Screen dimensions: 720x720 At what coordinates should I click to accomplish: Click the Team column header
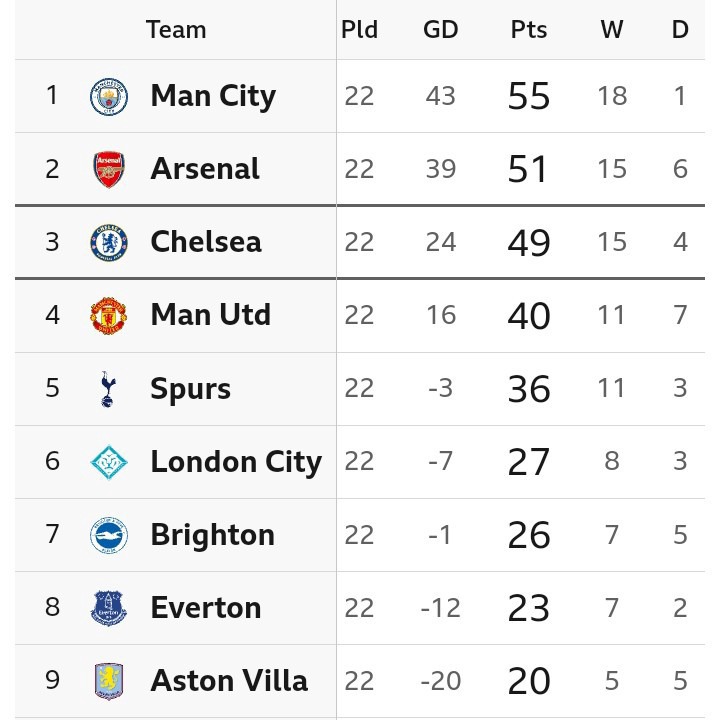(176, 30)
